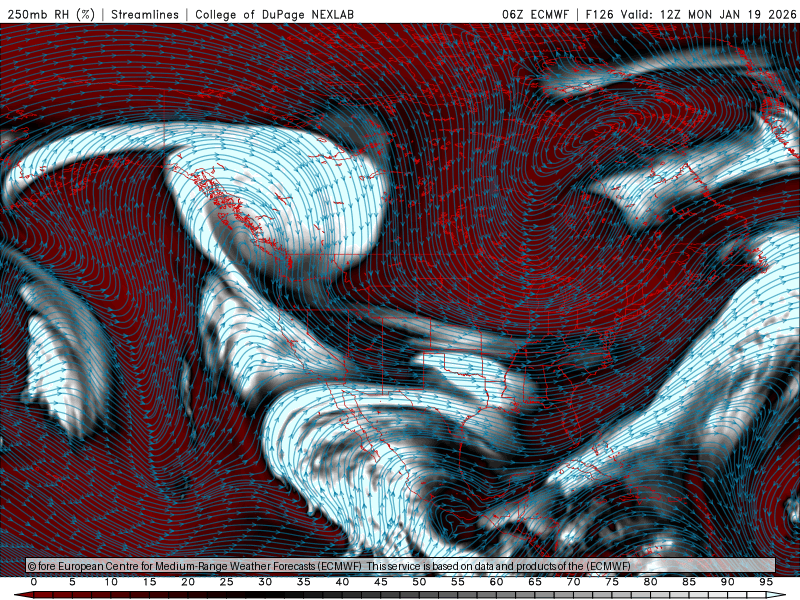Click the ECMWF copyright notice banner

click(x=401, y=566)
